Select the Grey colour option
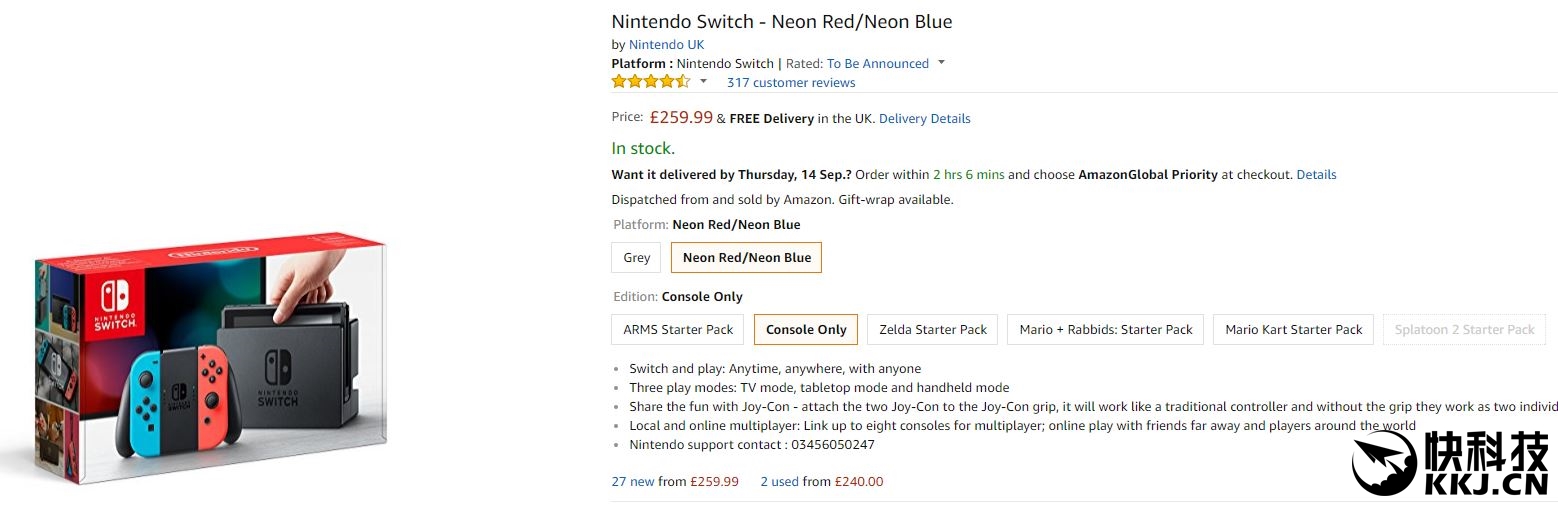This screenshot has height=506, width=1558. coord(637,258)
